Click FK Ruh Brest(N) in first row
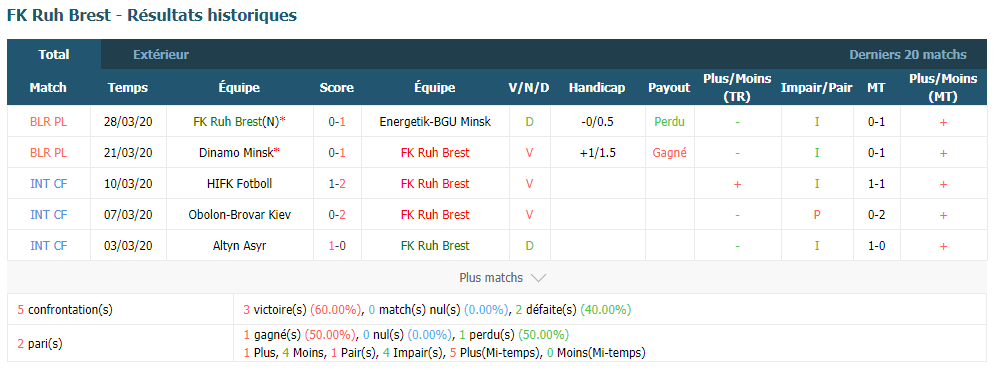 click(238, 121)
